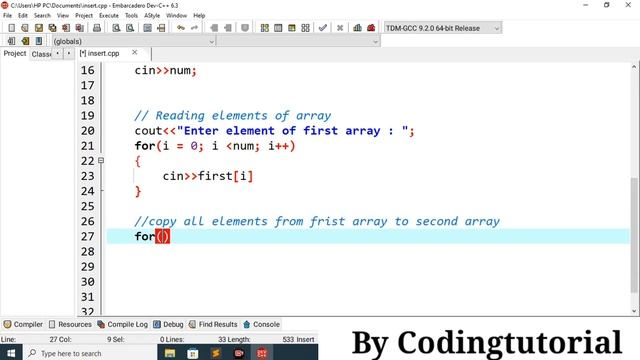This screenshot has height=360, width=640.
Task: Select the insert.cpp editor tab
Action: pos(100,53)
